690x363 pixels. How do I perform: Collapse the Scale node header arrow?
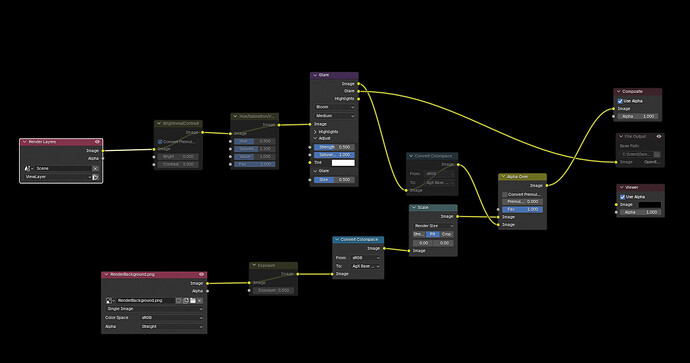coord(414,208)
